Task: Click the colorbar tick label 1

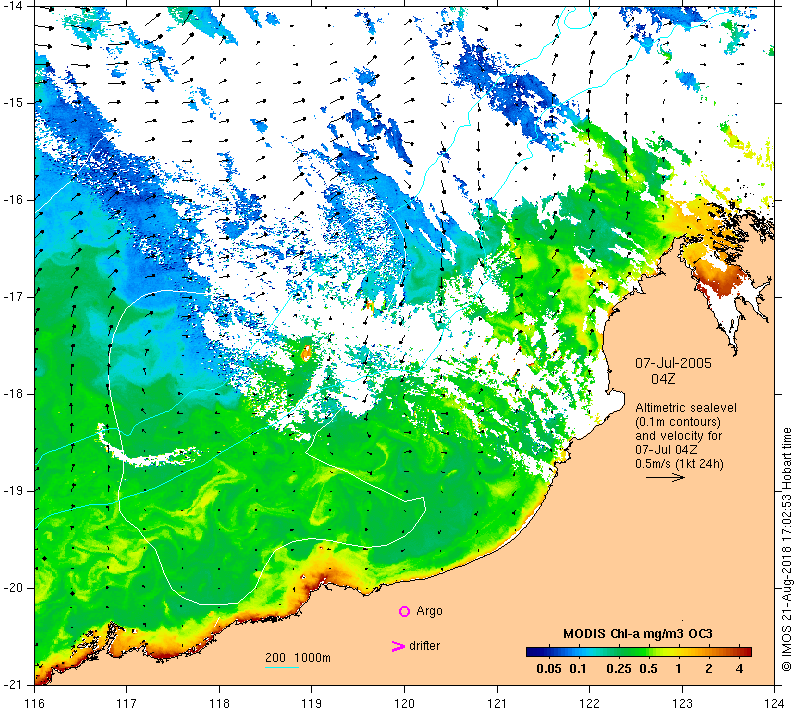Action: 679,669
